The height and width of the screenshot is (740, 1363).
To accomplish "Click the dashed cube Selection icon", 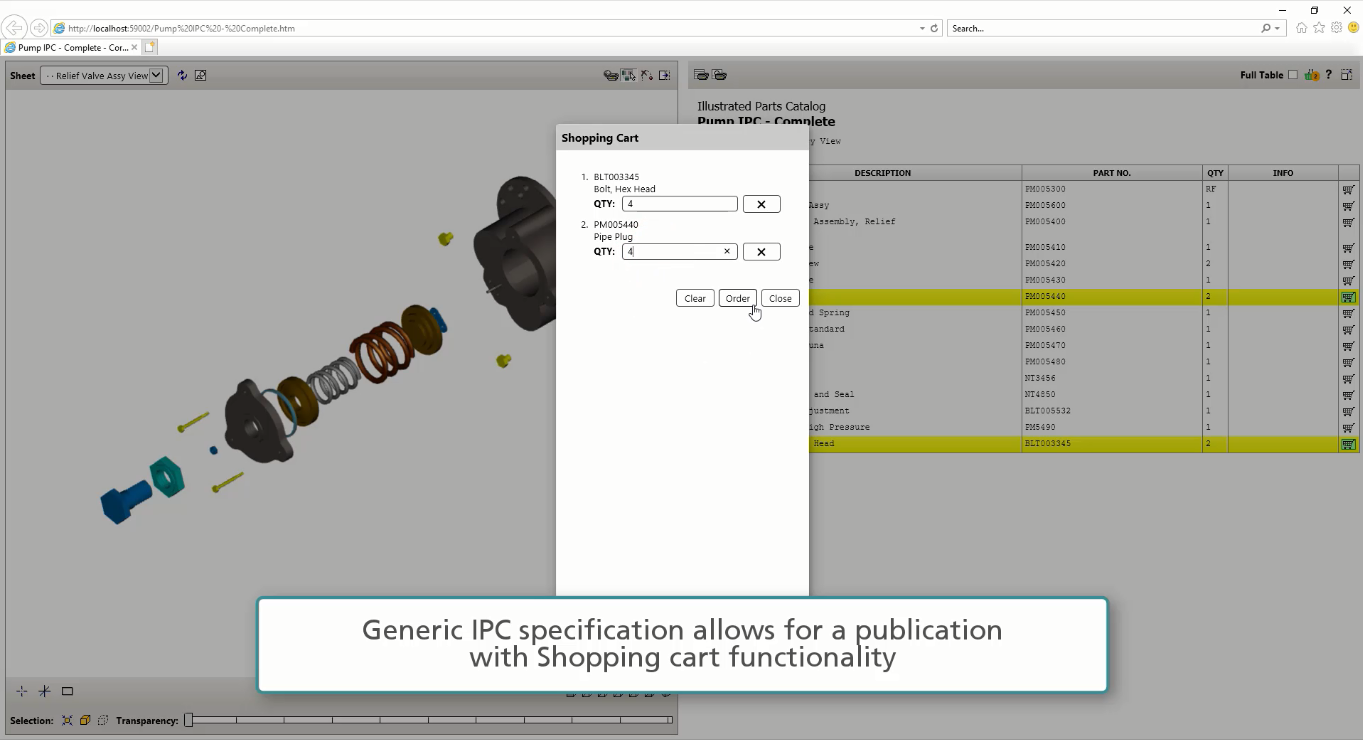I will (102, 720).
